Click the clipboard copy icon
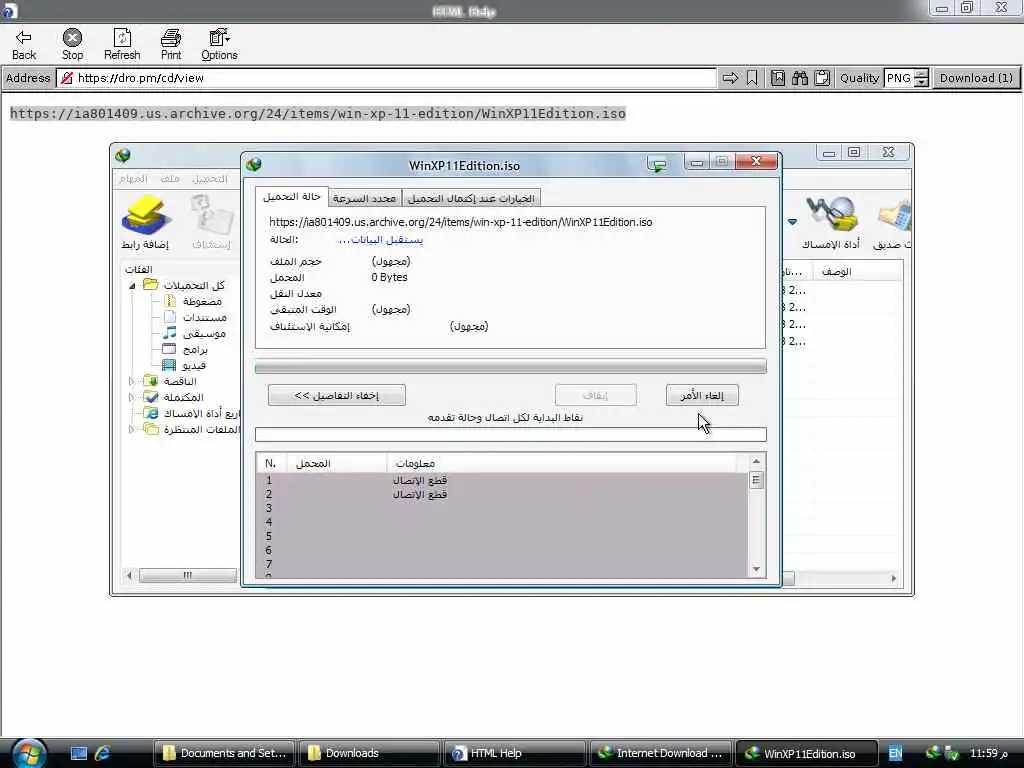The height and width of the screenshot is (768, 1024). click(822, 78)
